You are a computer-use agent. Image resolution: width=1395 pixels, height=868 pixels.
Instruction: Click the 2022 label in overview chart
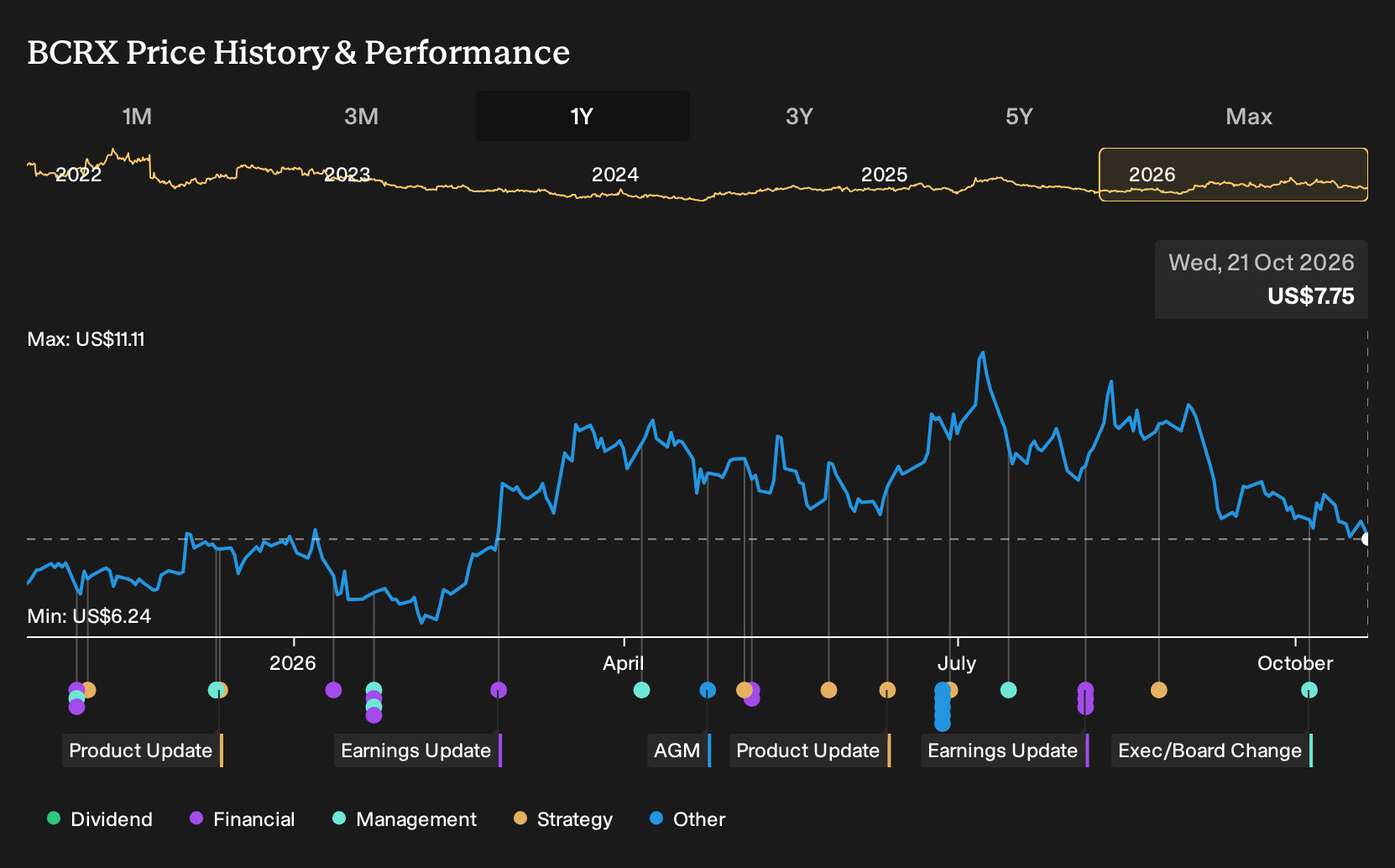[x=78, y=175]
